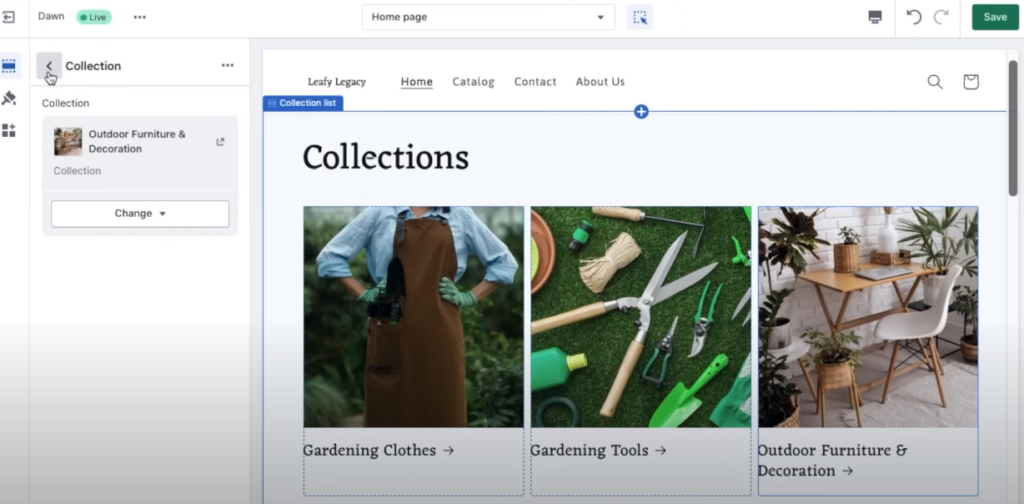Open Theme settings paintbrush icon
This screenshot has height=504, width=1024.
(9, 98)
